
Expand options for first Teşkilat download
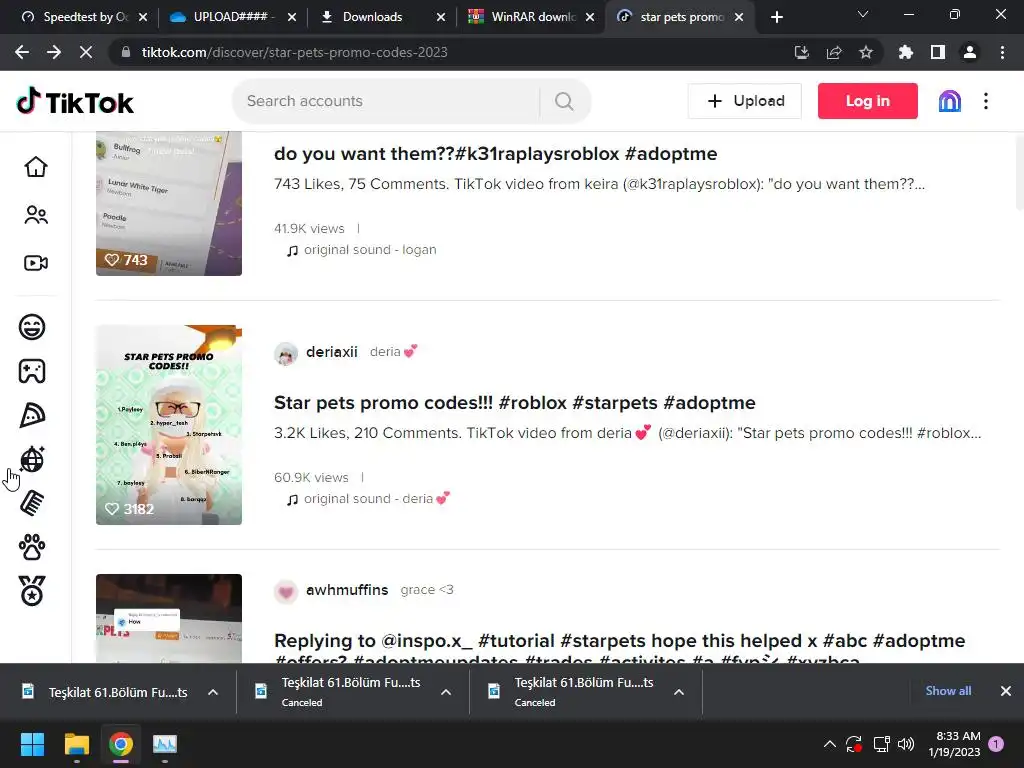213,692
